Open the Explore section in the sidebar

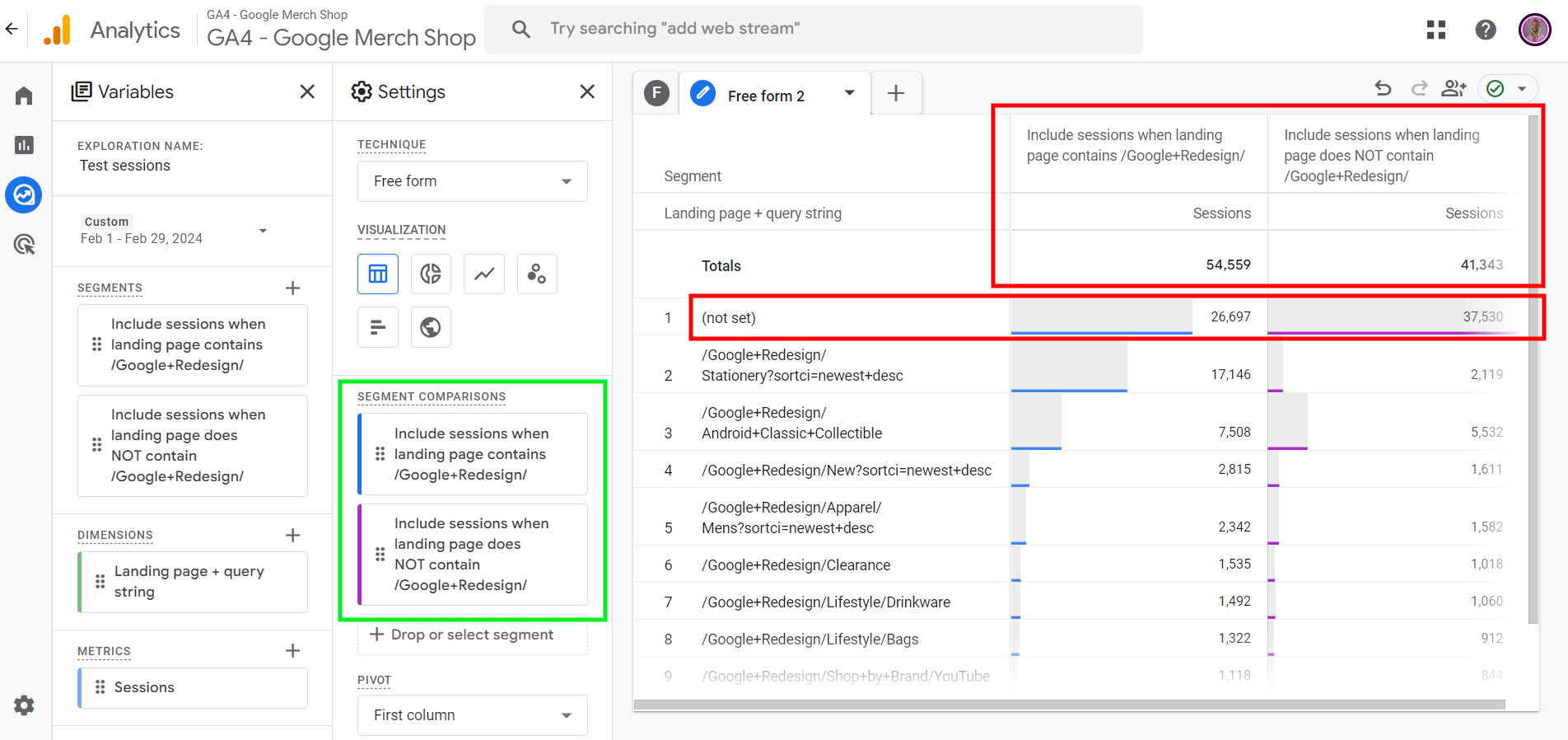click(24, 195)
